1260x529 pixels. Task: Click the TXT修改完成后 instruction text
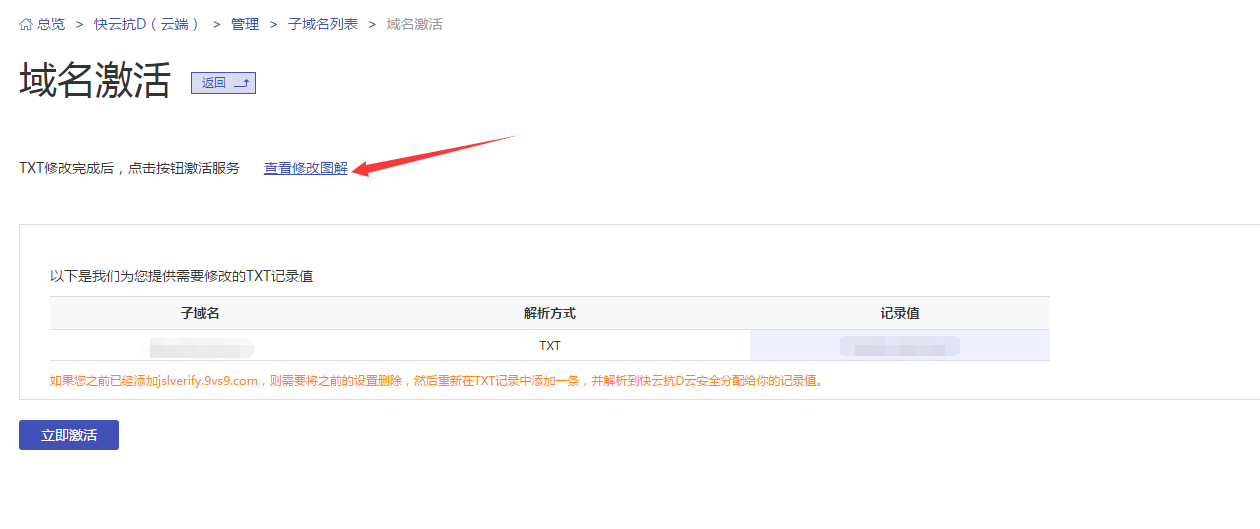coord(129,169)
